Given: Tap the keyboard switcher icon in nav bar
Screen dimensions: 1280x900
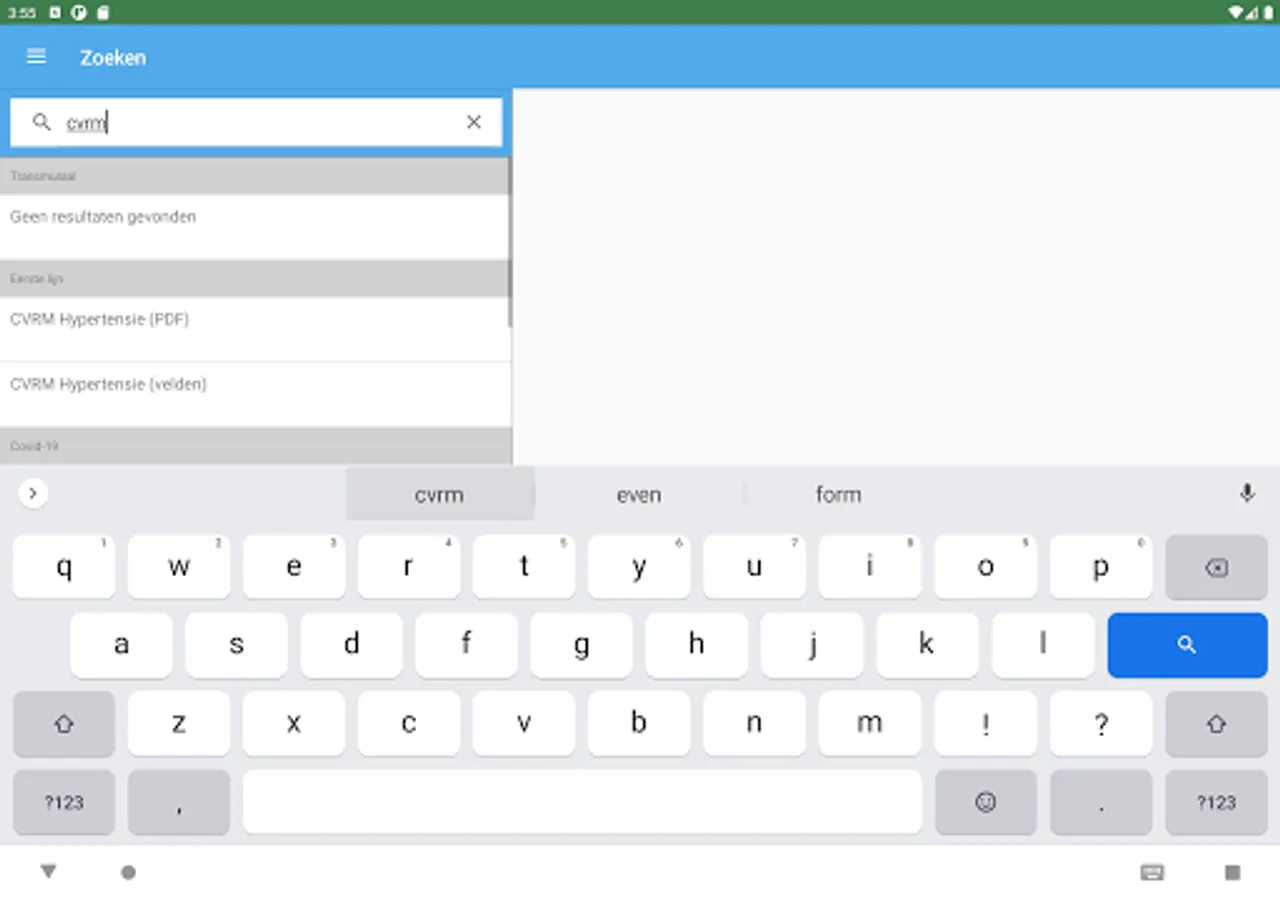Looking at the screenshot, I should click(1152, 872).
